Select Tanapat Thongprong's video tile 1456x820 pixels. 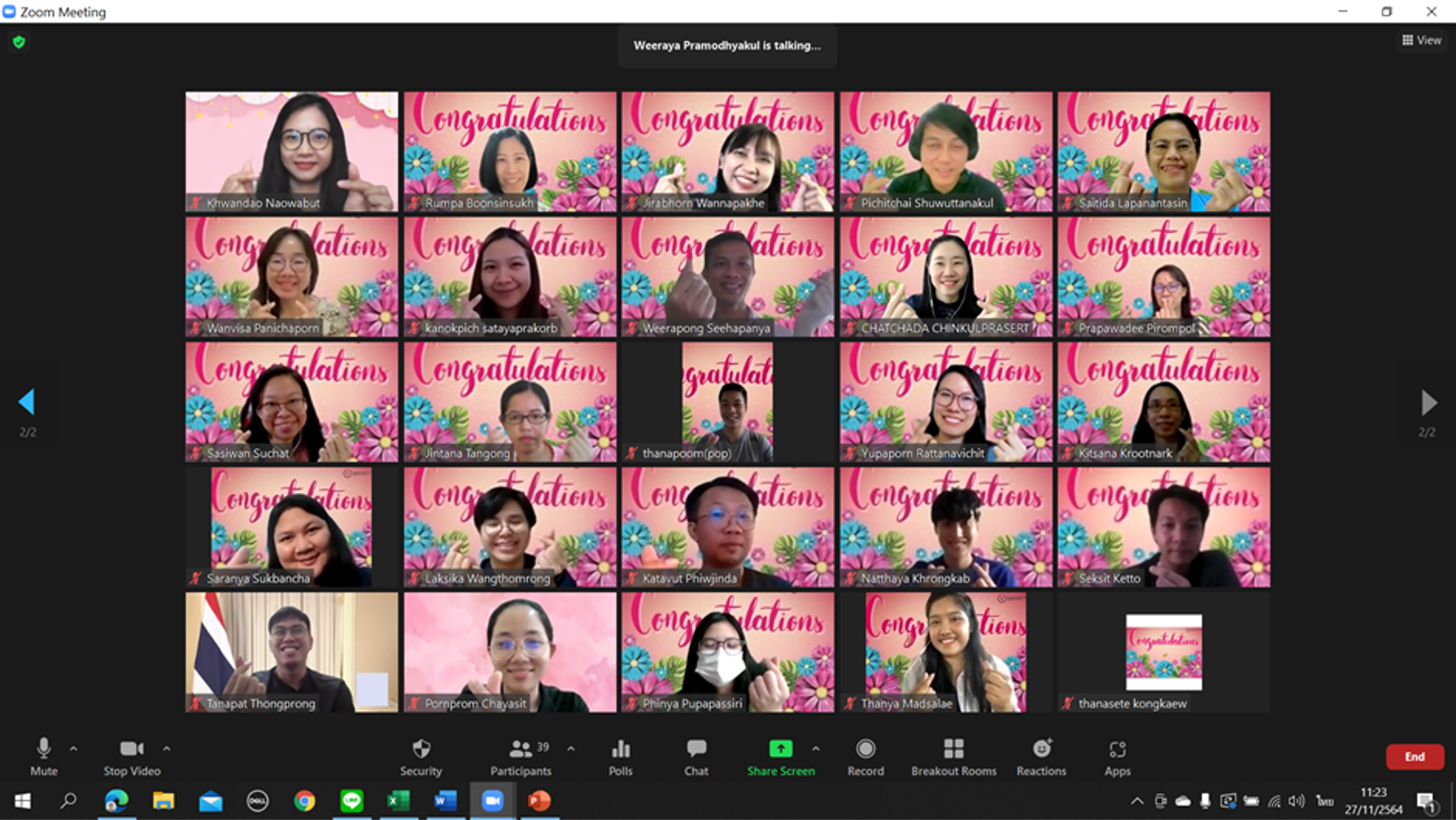click(x=291, y=652)
